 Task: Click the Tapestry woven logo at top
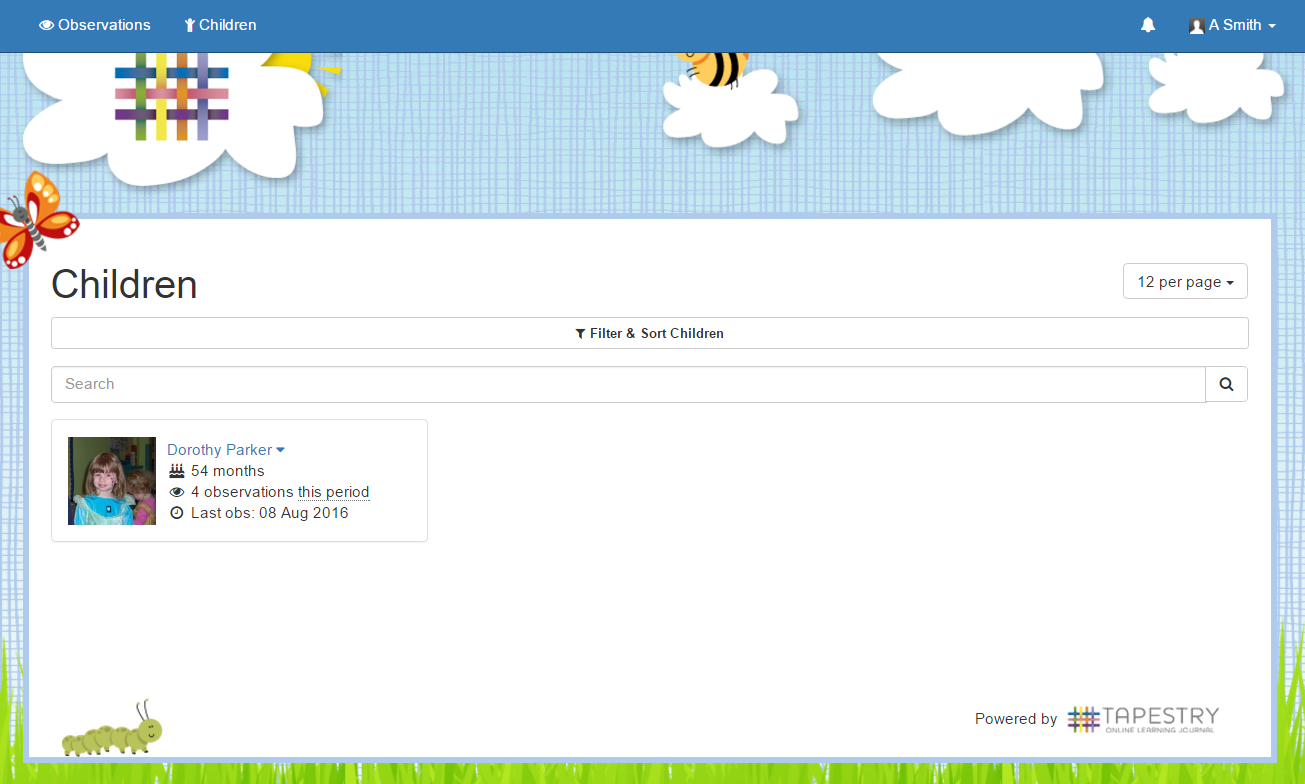tap(172, 96)
